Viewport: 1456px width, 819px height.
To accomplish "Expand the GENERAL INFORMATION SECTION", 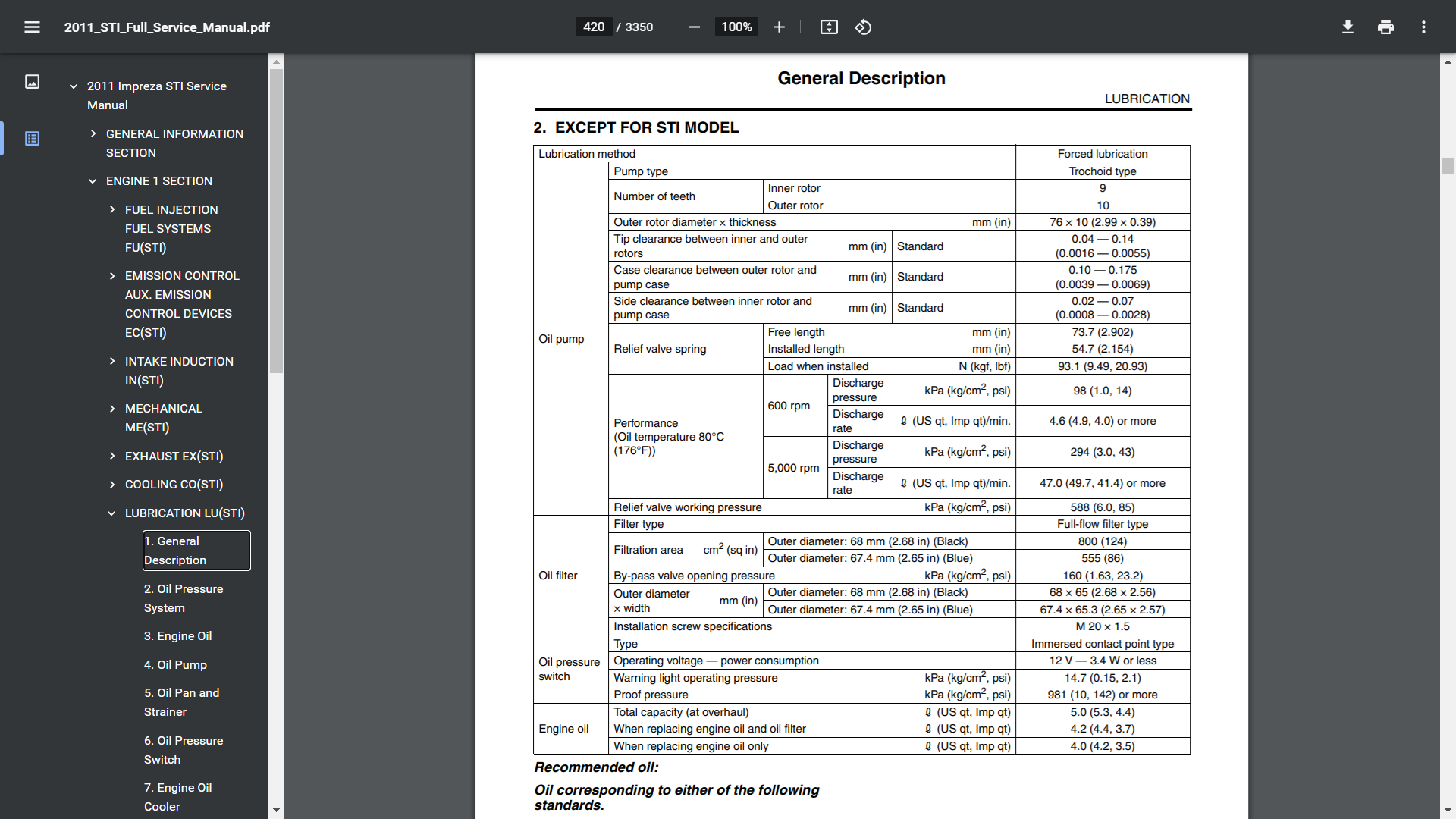I will click(93, 133).
